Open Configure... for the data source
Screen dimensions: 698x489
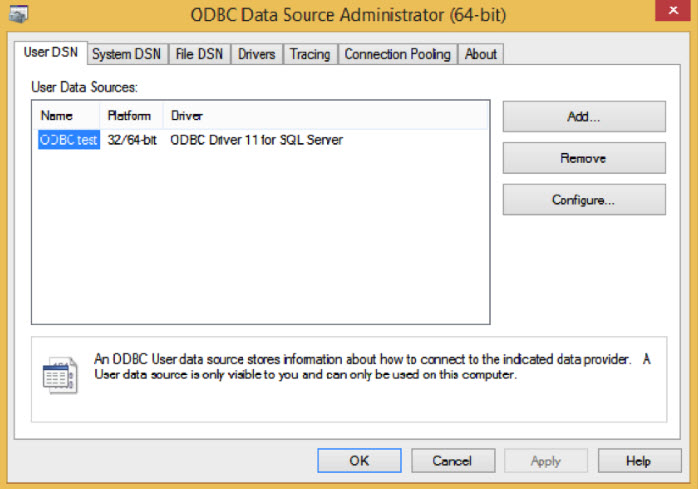point(584,200)
